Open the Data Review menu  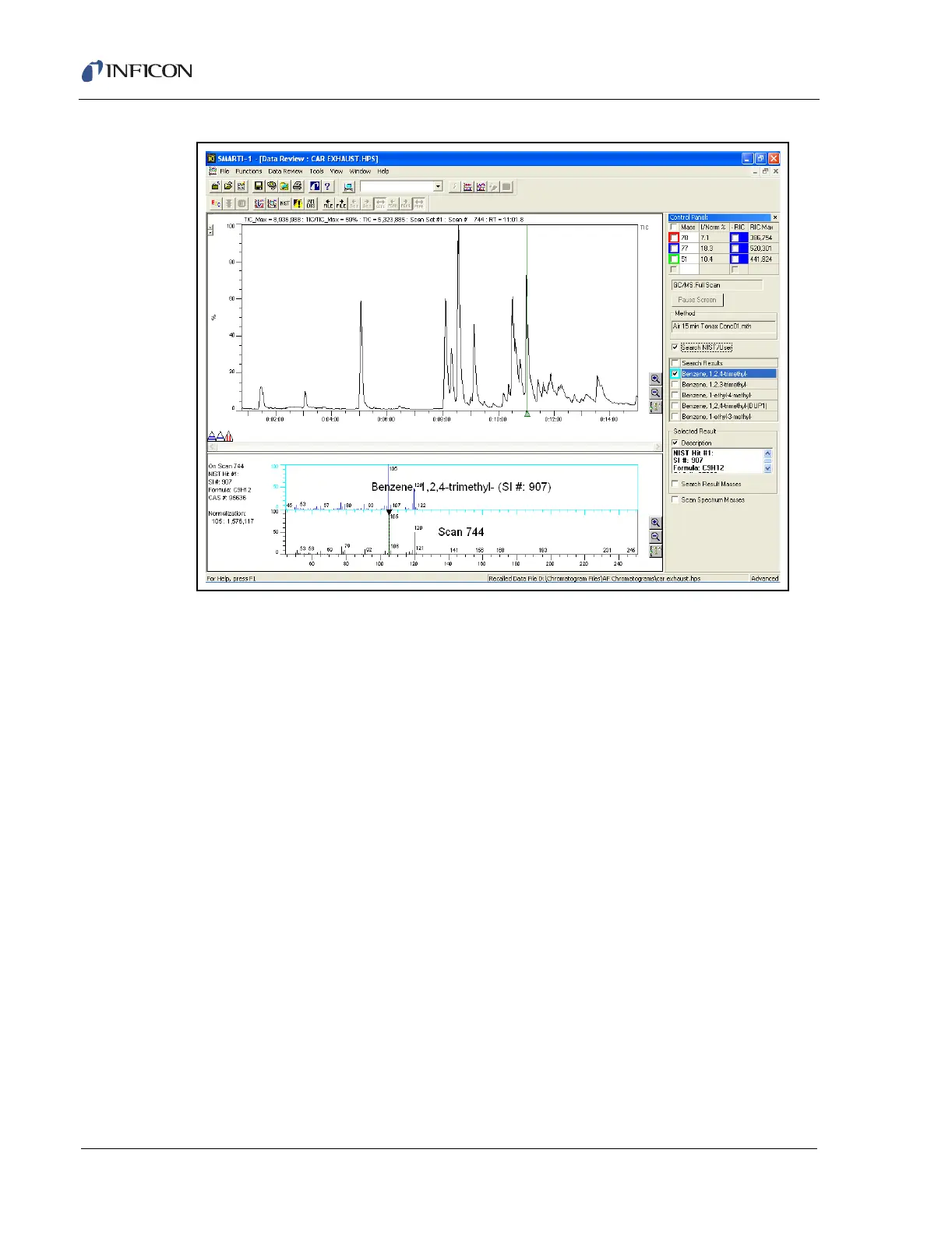click(x=285, y=171)
